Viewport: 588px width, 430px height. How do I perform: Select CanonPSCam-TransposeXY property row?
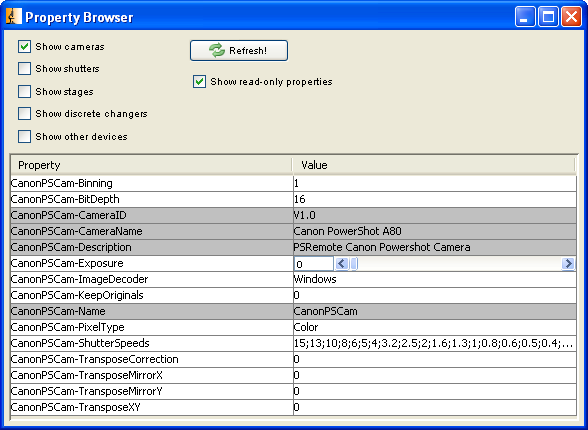pos(152,408)
